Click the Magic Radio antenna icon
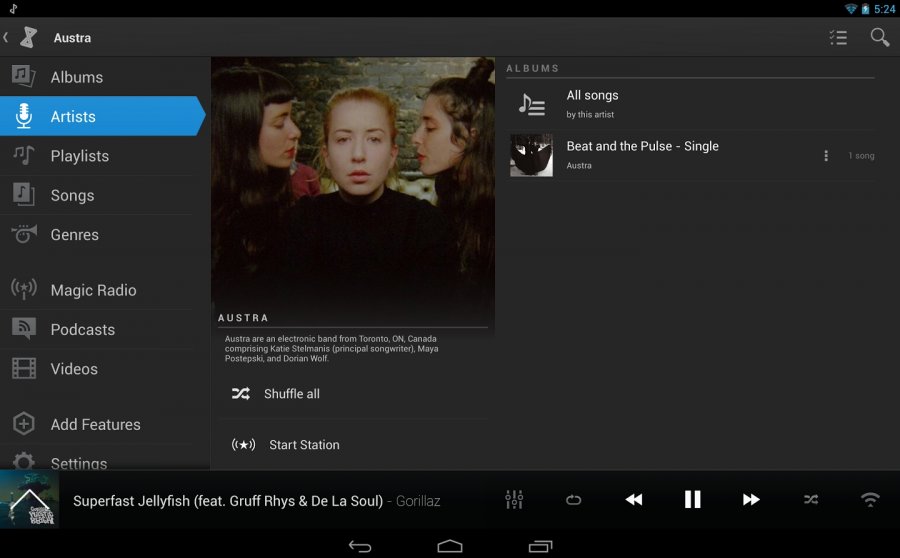 [x=24, y=289]
